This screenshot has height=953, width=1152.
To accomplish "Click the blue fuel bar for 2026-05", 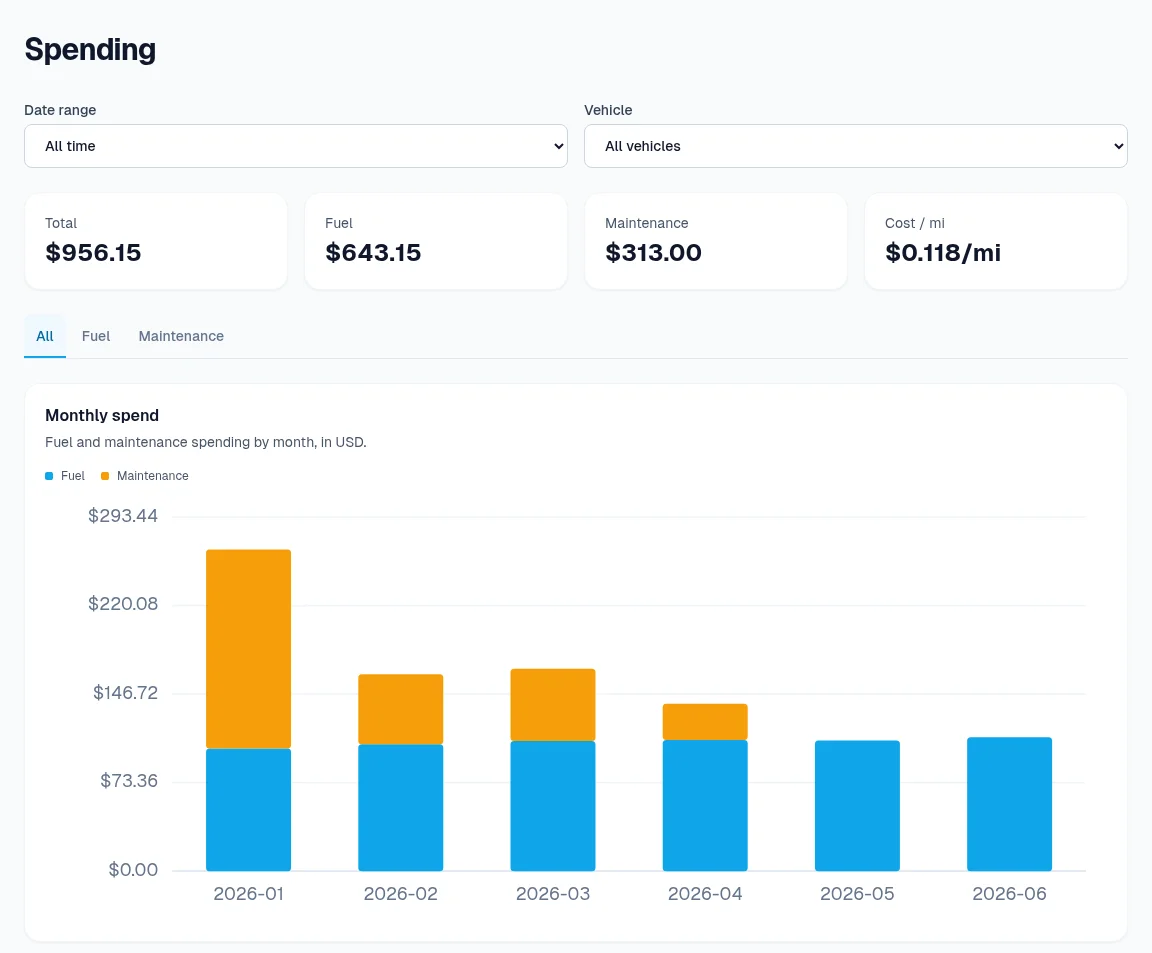I will click(x=857, y=805).
